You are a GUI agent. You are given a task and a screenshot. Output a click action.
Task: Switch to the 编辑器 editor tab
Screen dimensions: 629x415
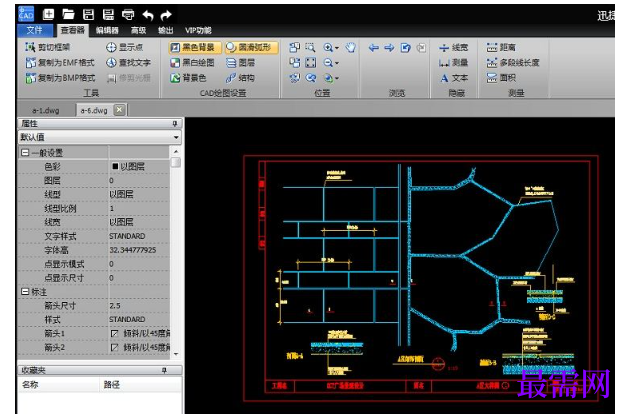[x=107, y=30]
